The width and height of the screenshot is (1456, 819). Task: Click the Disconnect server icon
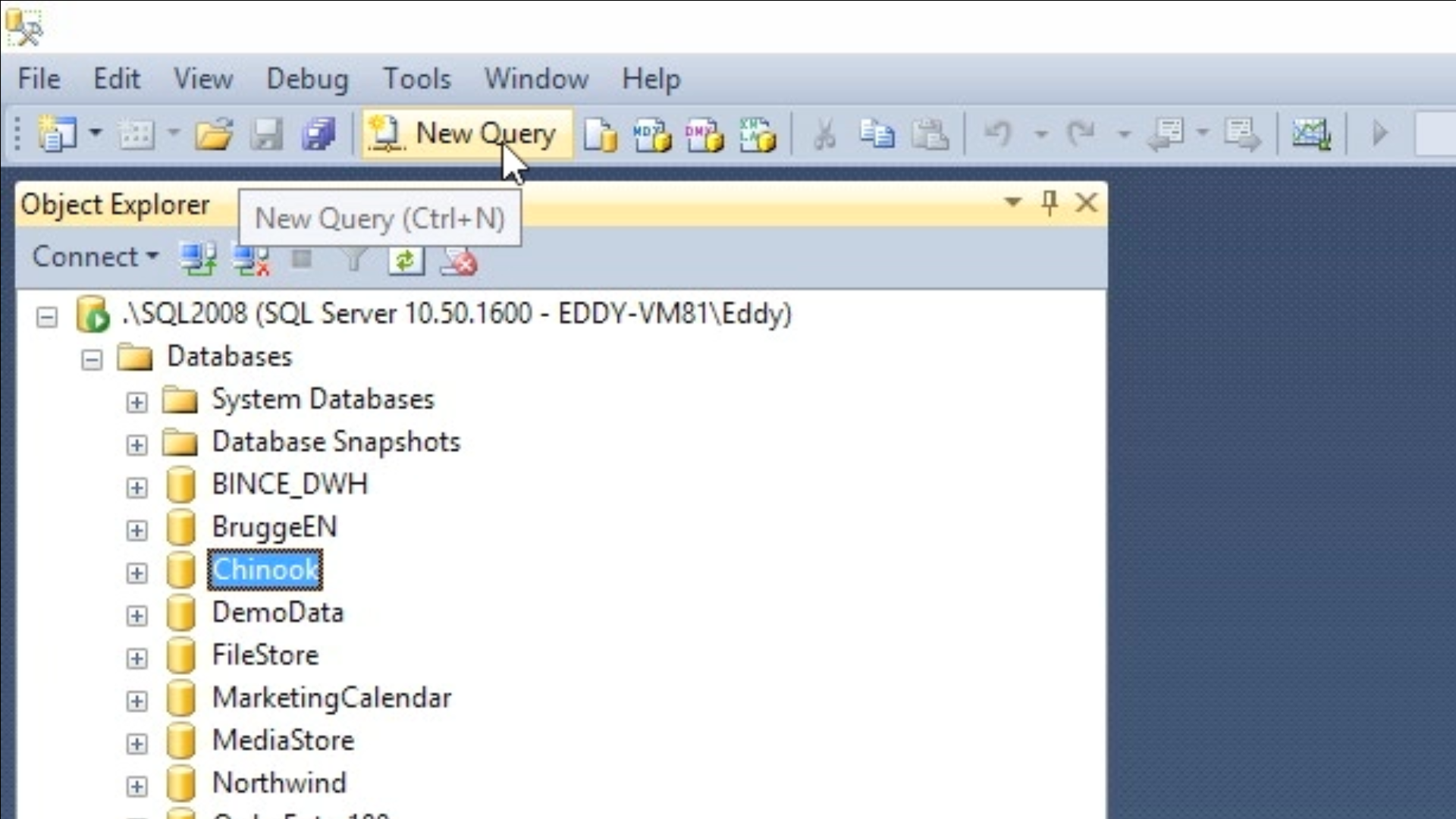tap(251, 260)
